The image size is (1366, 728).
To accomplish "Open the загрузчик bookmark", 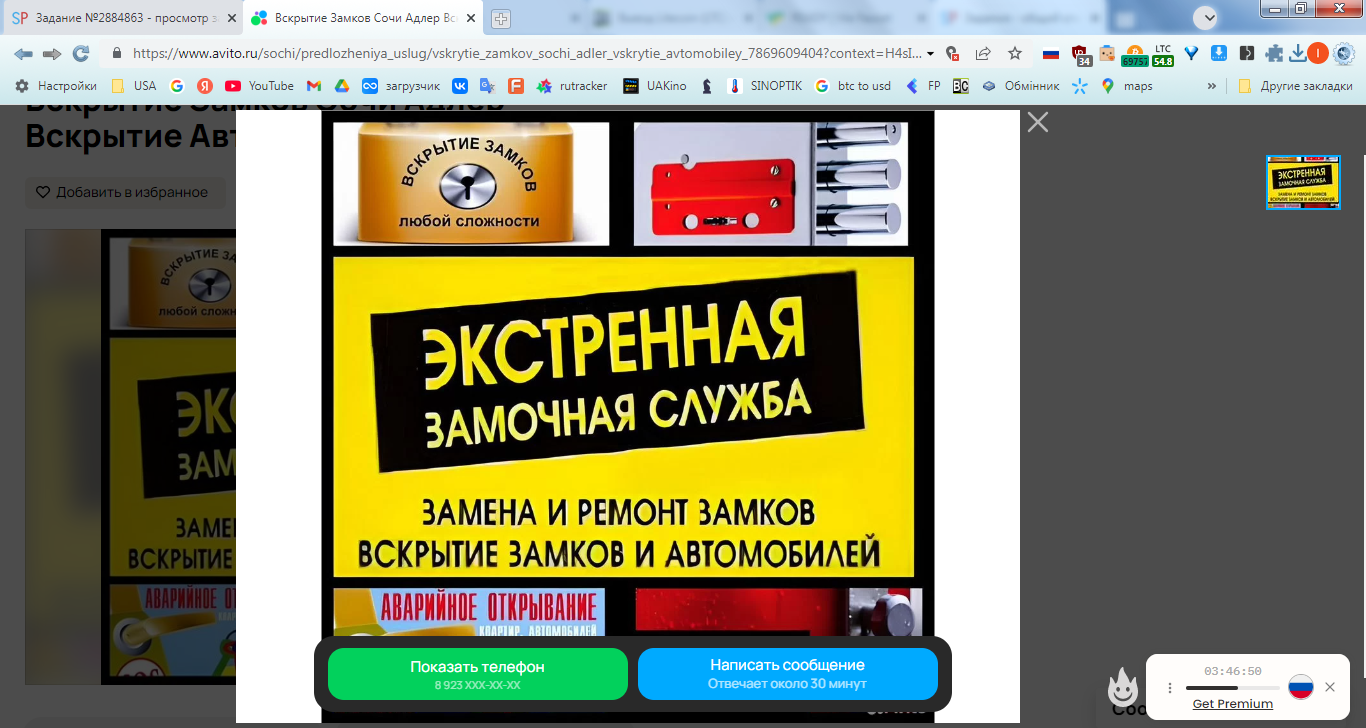I will 401,86.
